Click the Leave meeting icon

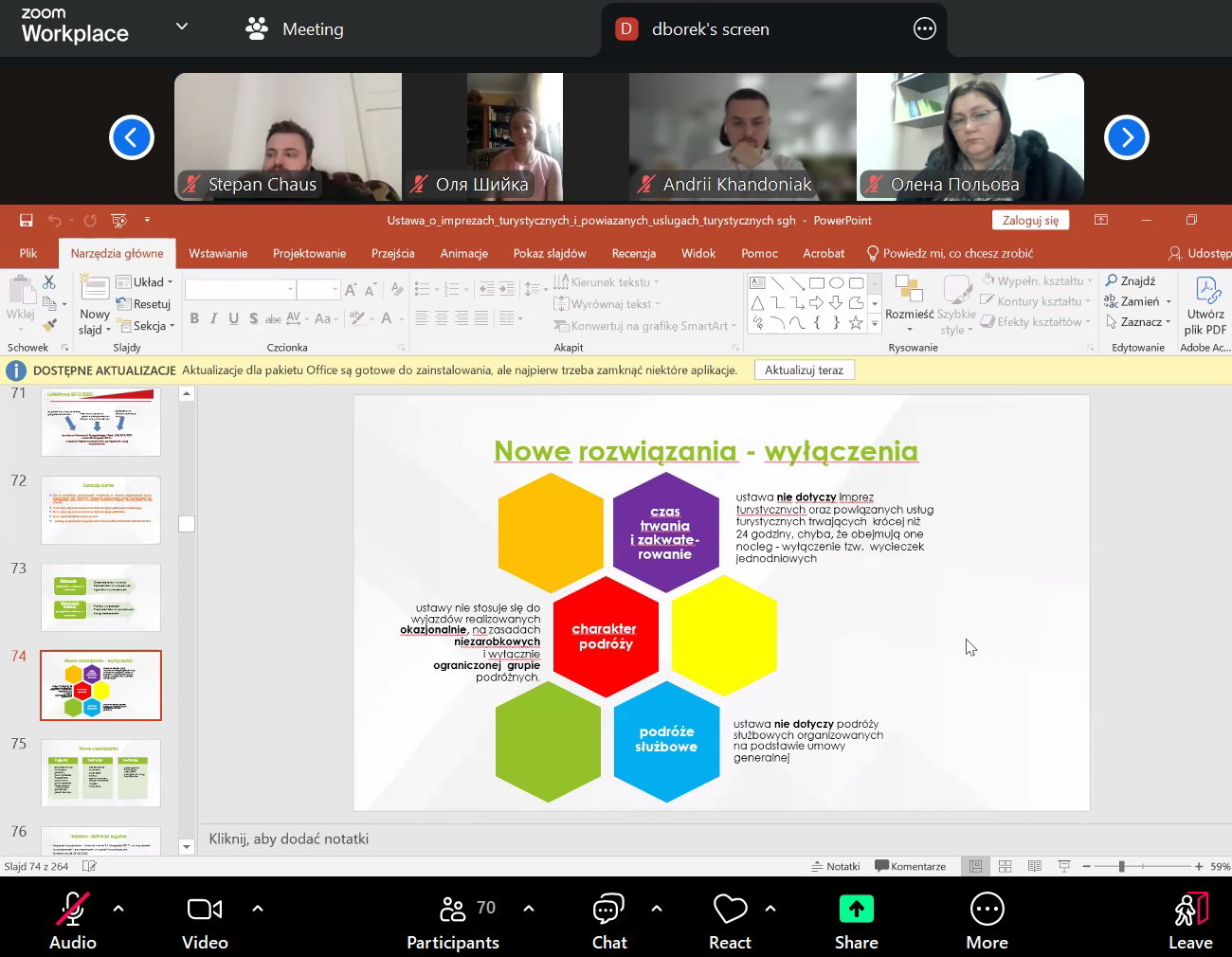(1190, 910)
